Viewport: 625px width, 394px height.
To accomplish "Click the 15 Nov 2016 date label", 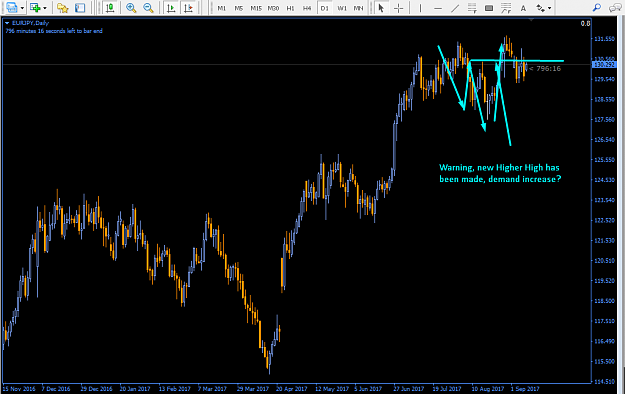I will (x=19, y=388).
